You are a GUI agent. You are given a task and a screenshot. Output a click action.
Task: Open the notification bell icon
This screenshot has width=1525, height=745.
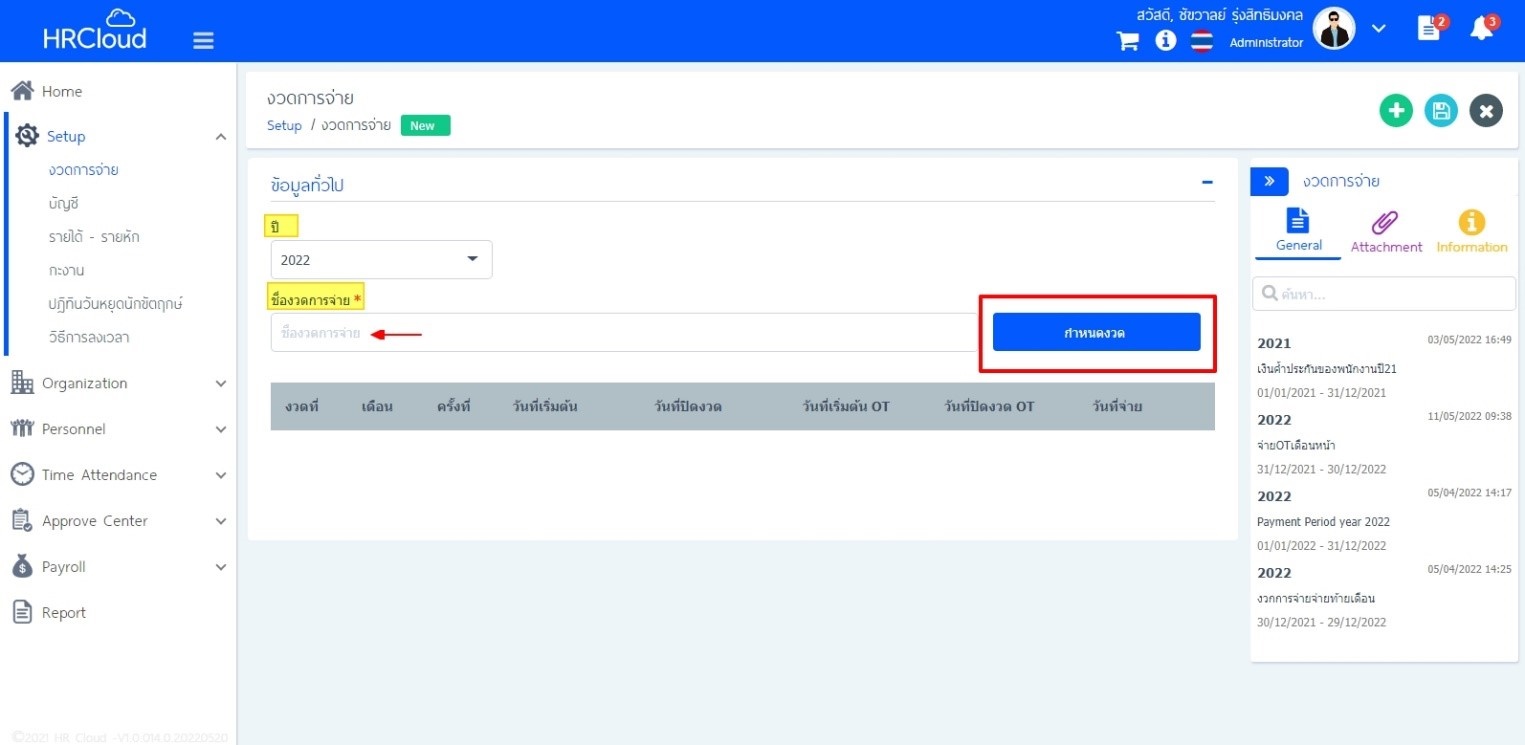click(1481, 30)
